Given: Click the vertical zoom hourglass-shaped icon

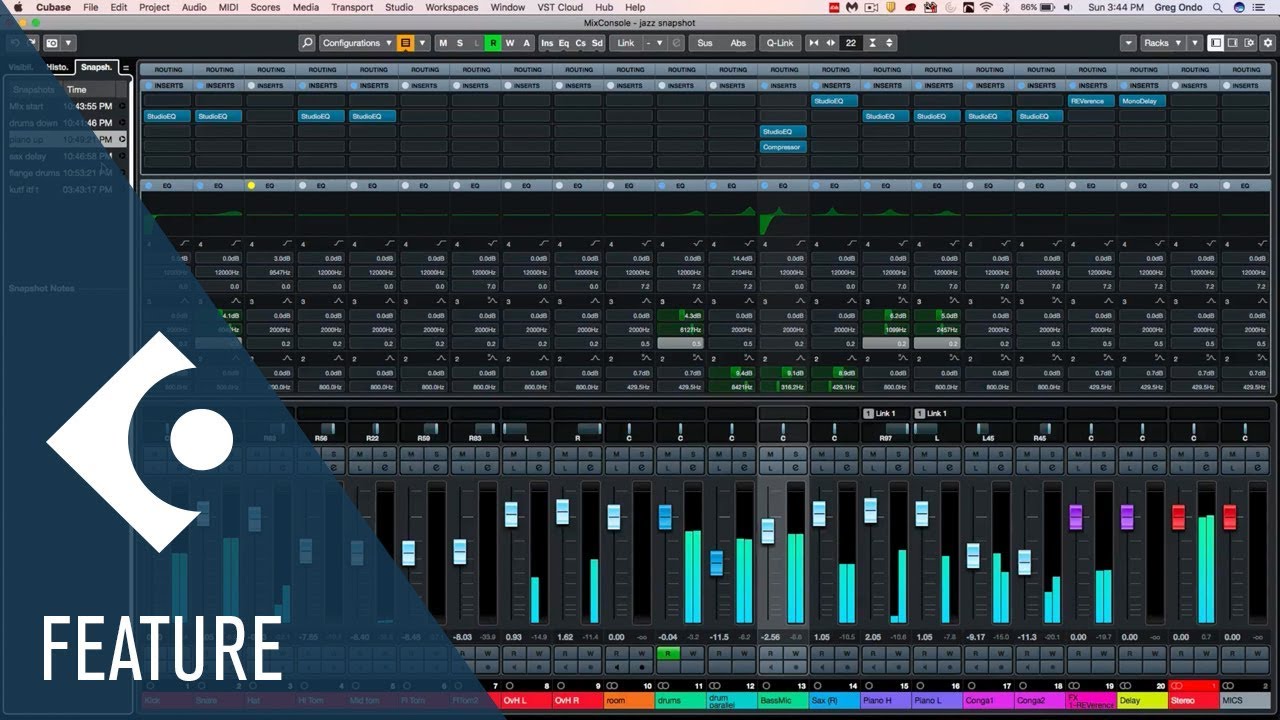Looking at the screenshot, I should point(873,43).
